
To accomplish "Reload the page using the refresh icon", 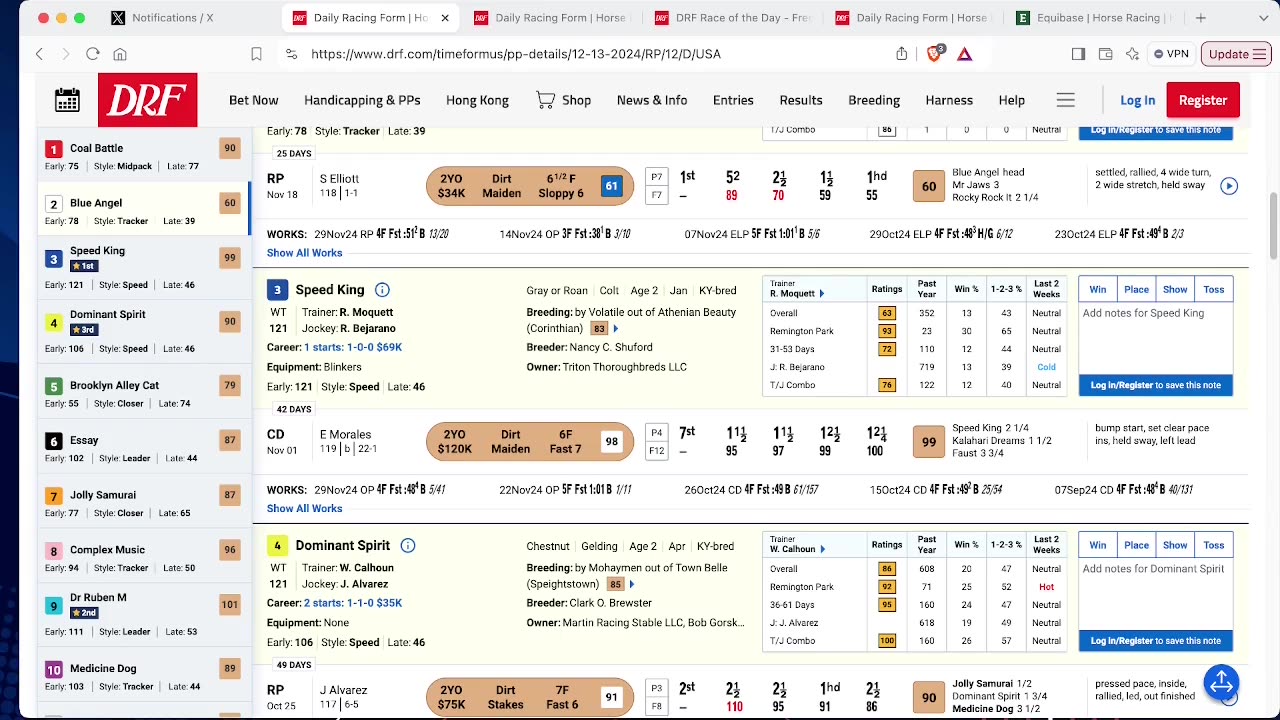I will (x=93, y=54).
